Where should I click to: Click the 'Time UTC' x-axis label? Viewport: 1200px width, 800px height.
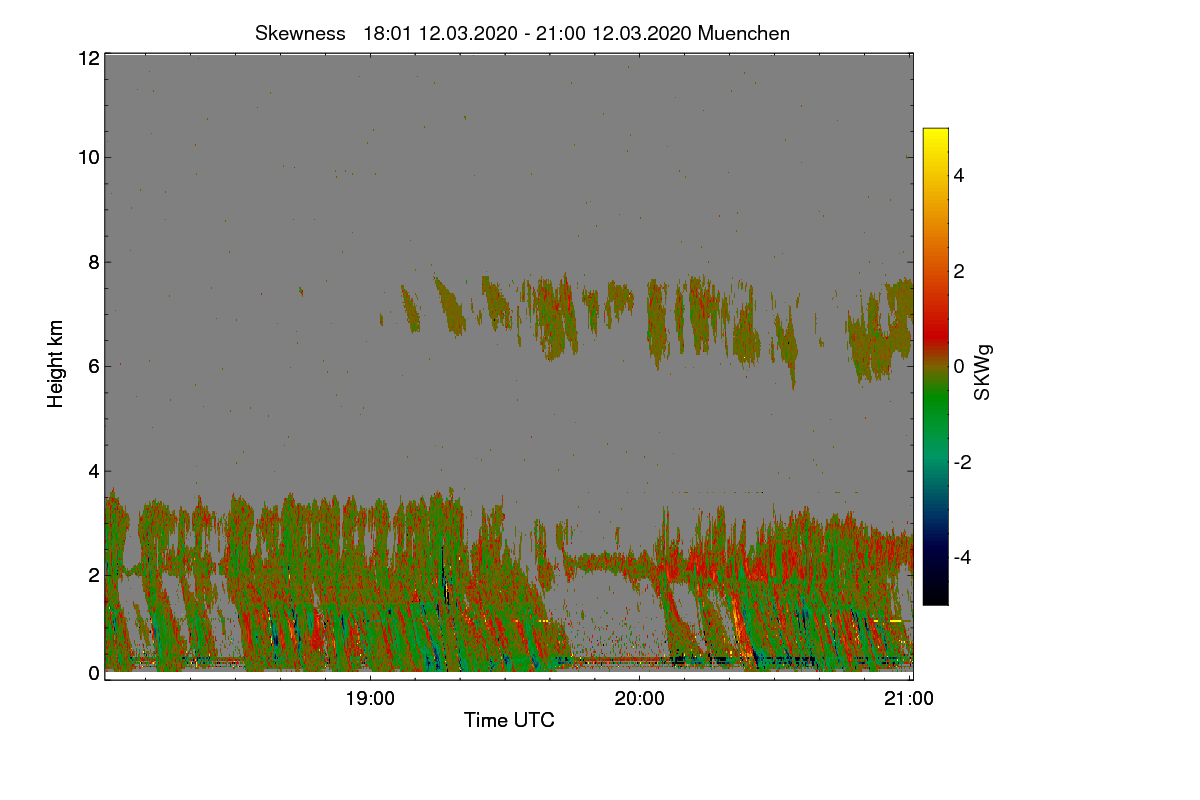(x=509, y=720)
